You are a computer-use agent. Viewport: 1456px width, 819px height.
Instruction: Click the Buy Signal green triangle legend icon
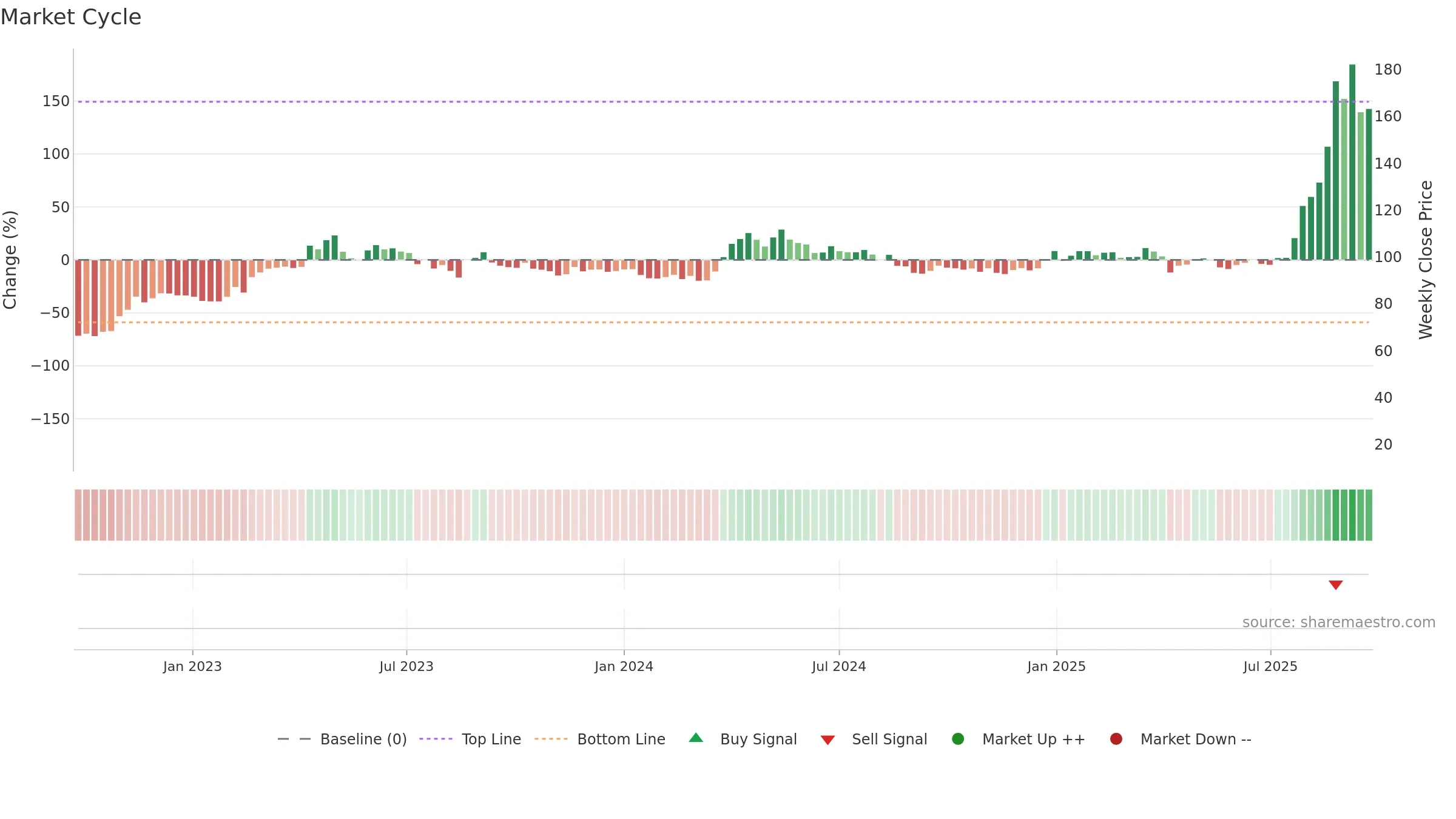(696, 738)
